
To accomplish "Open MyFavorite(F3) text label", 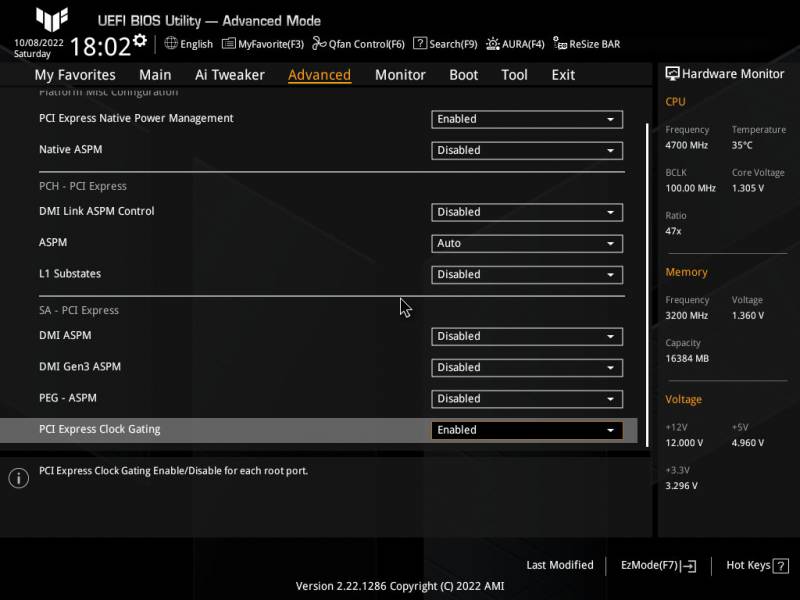I will tap(271, 44).
